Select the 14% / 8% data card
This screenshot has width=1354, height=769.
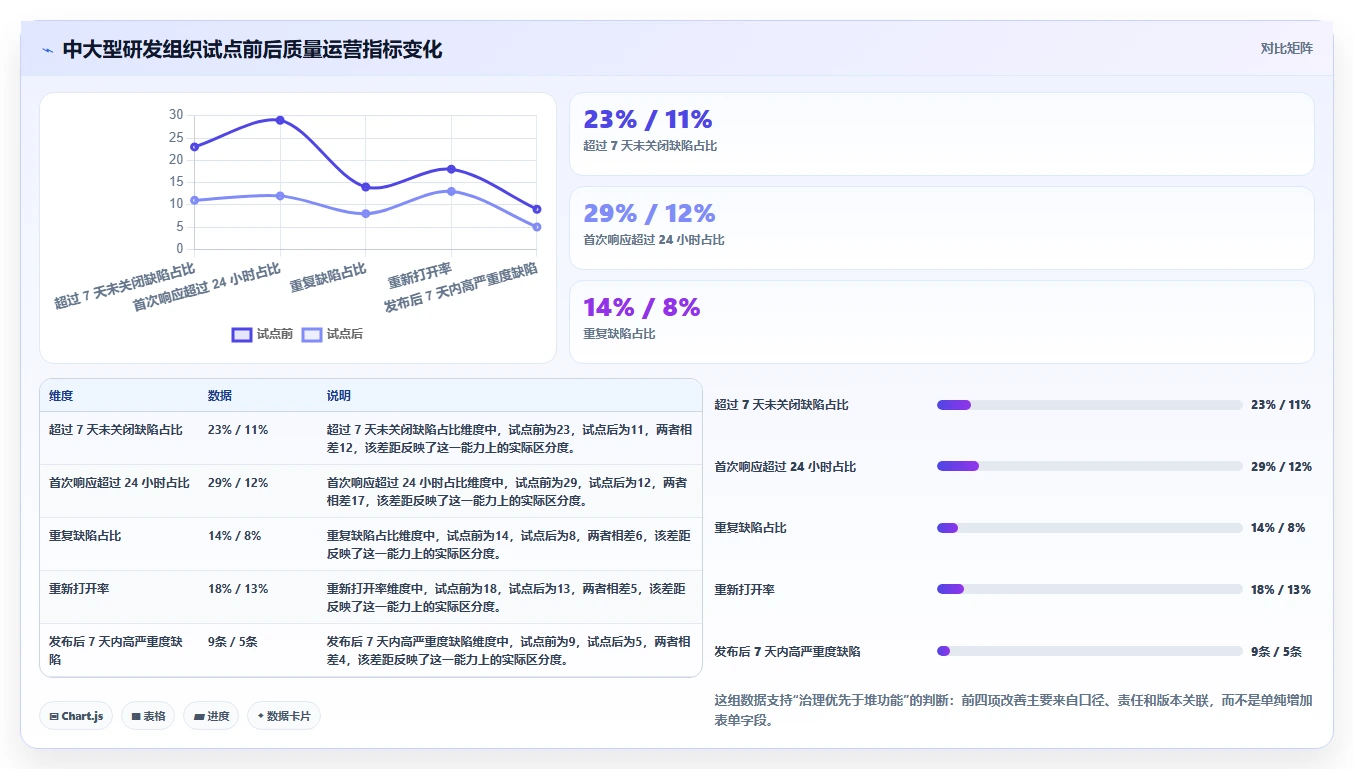click(x=941, y=322)
